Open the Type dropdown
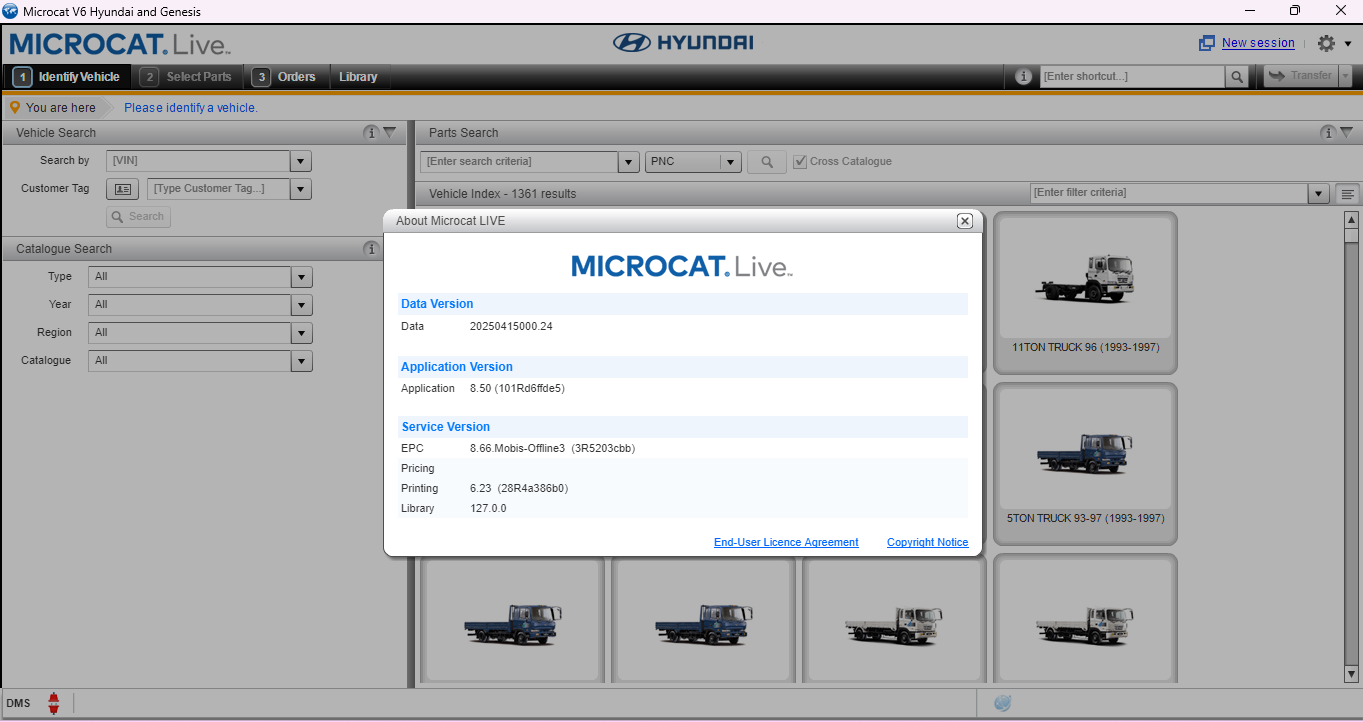This screenshot has width=1363, height=722. point(301,277)
